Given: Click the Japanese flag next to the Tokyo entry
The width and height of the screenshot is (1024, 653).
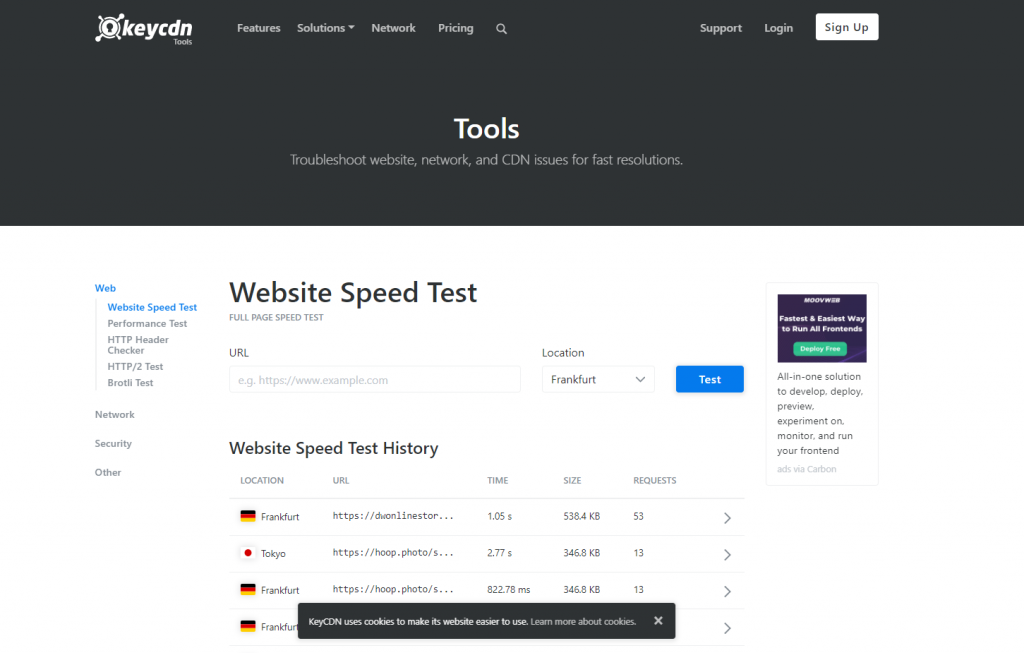Looking at the screenshot, I should (x=250, y=553).
